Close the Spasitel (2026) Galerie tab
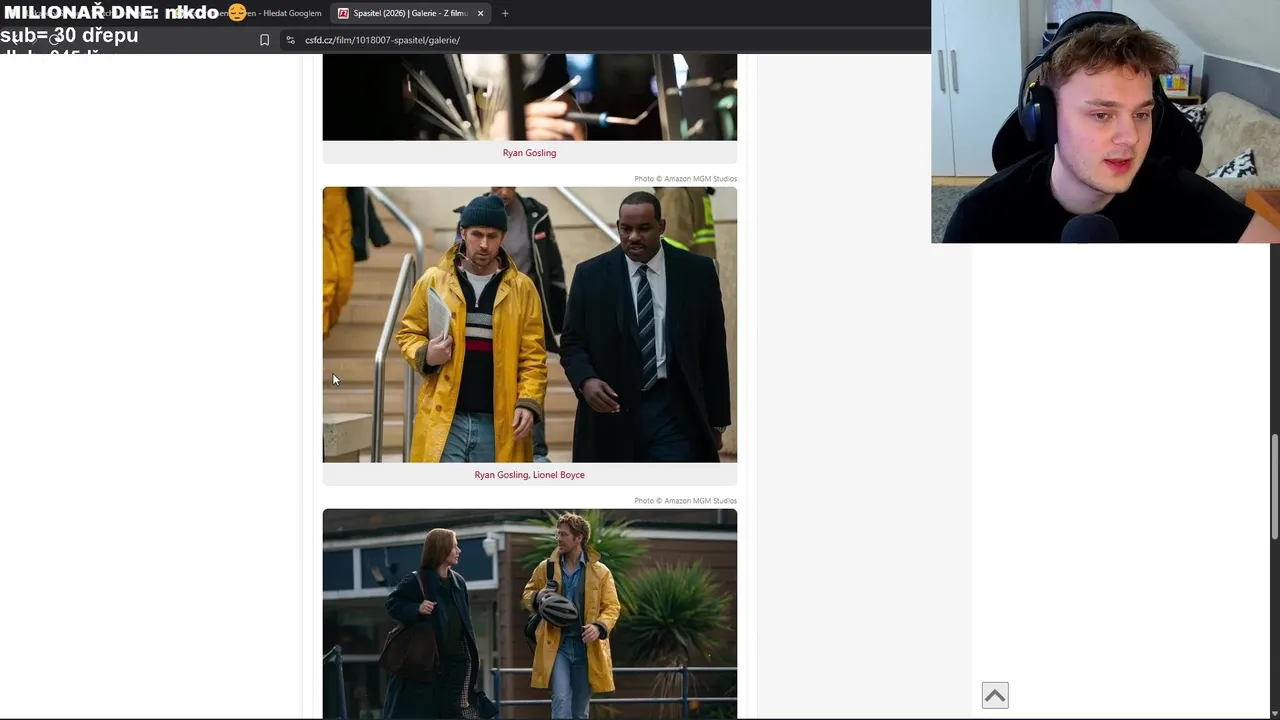The width and height of the screenshot is (1280, 720). click(x=480, y=13)
